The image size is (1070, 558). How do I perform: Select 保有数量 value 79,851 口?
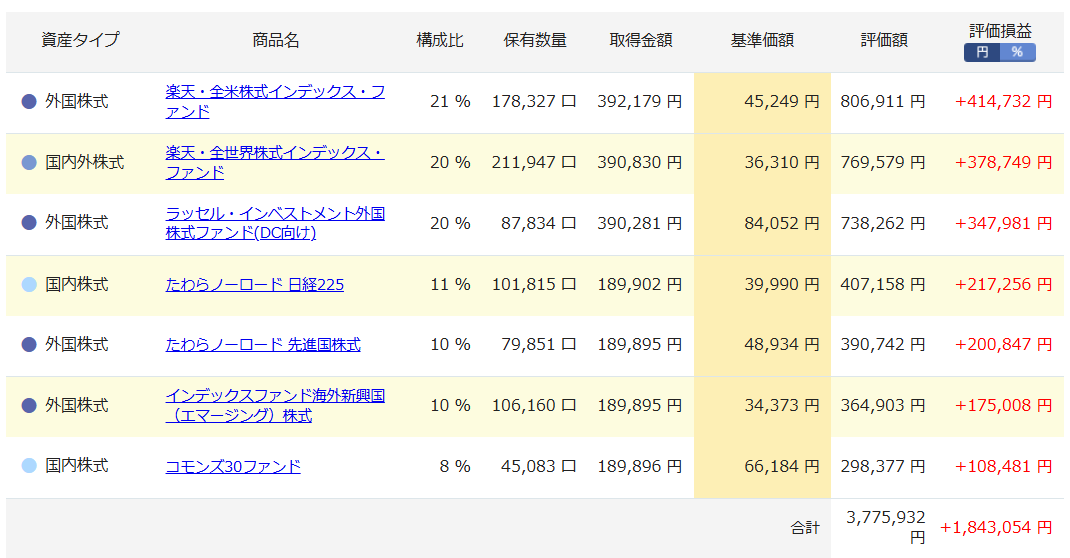(x=538, y=344)
